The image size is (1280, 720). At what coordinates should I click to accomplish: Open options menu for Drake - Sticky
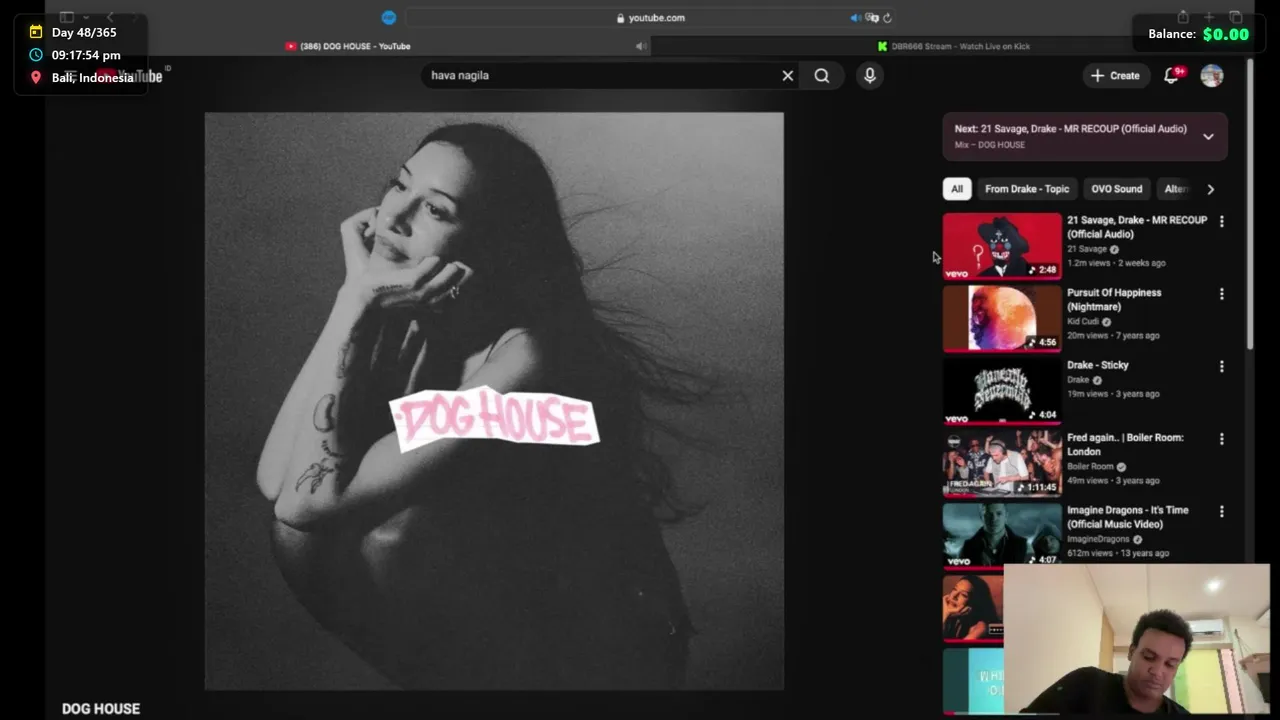coord(1221,366)
